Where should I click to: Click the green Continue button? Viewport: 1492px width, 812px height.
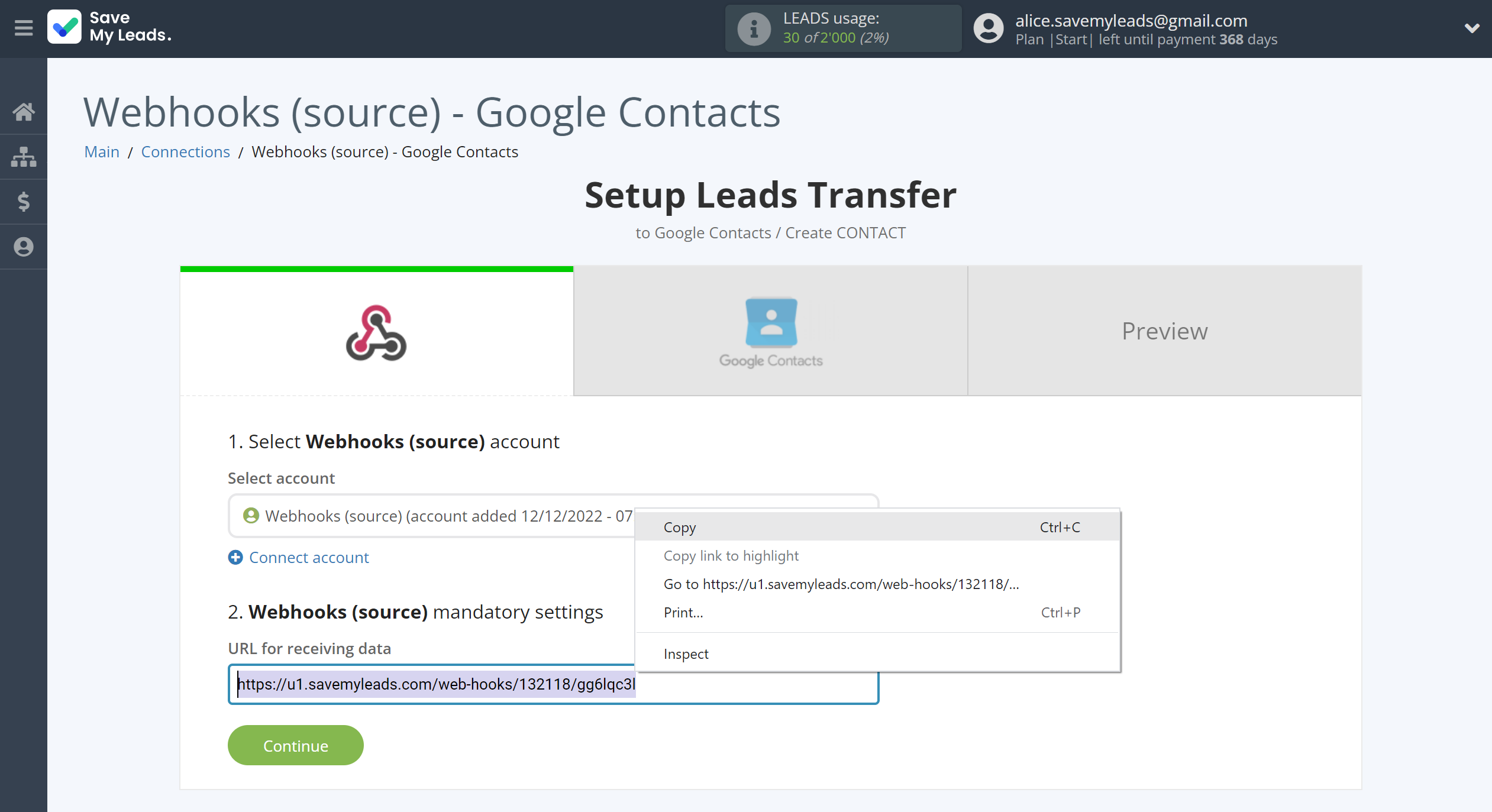[x=294, y=745]
